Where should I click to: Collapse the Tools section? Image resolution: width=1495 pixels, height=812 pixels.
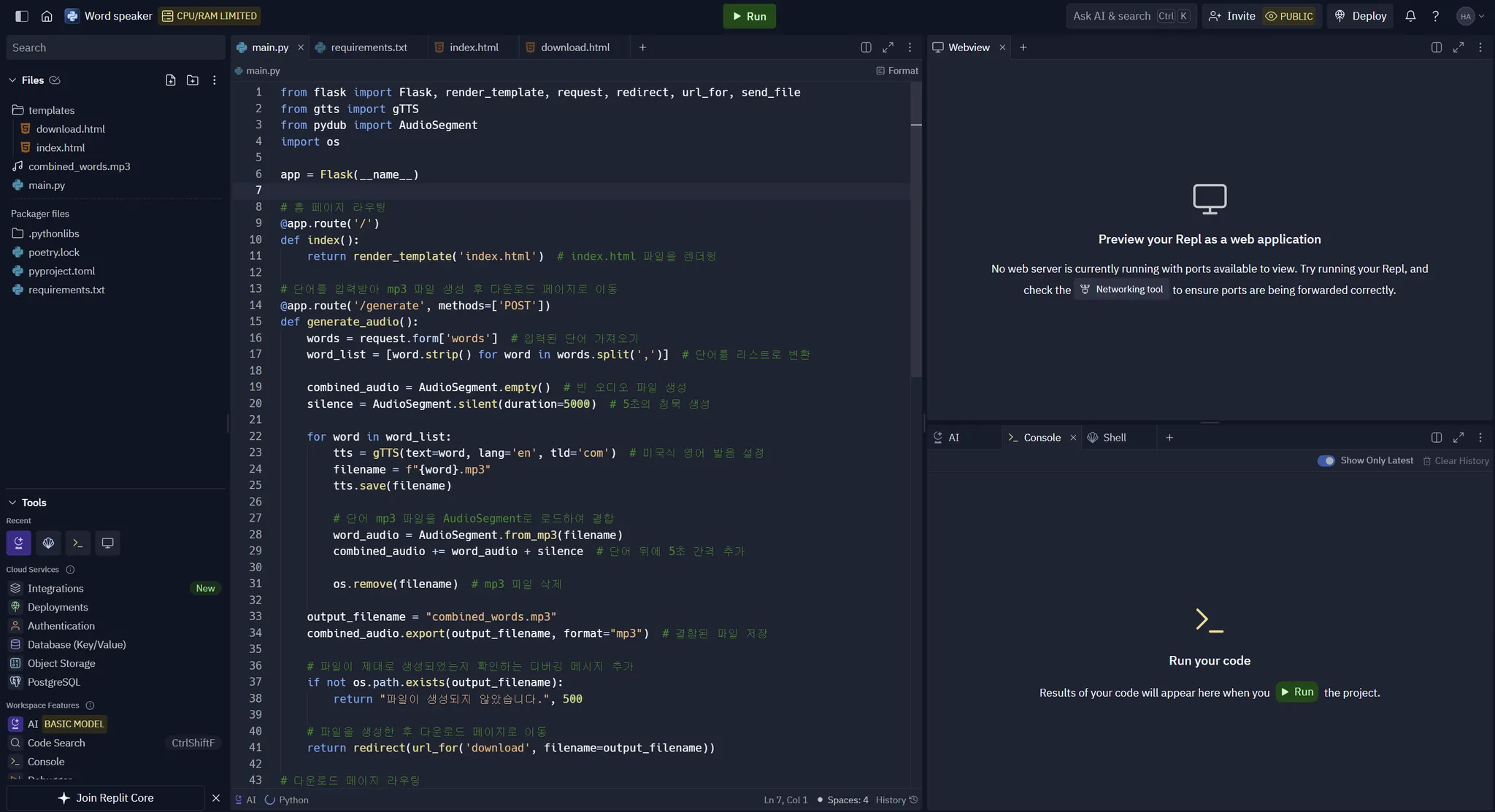[x=12, y=503]
